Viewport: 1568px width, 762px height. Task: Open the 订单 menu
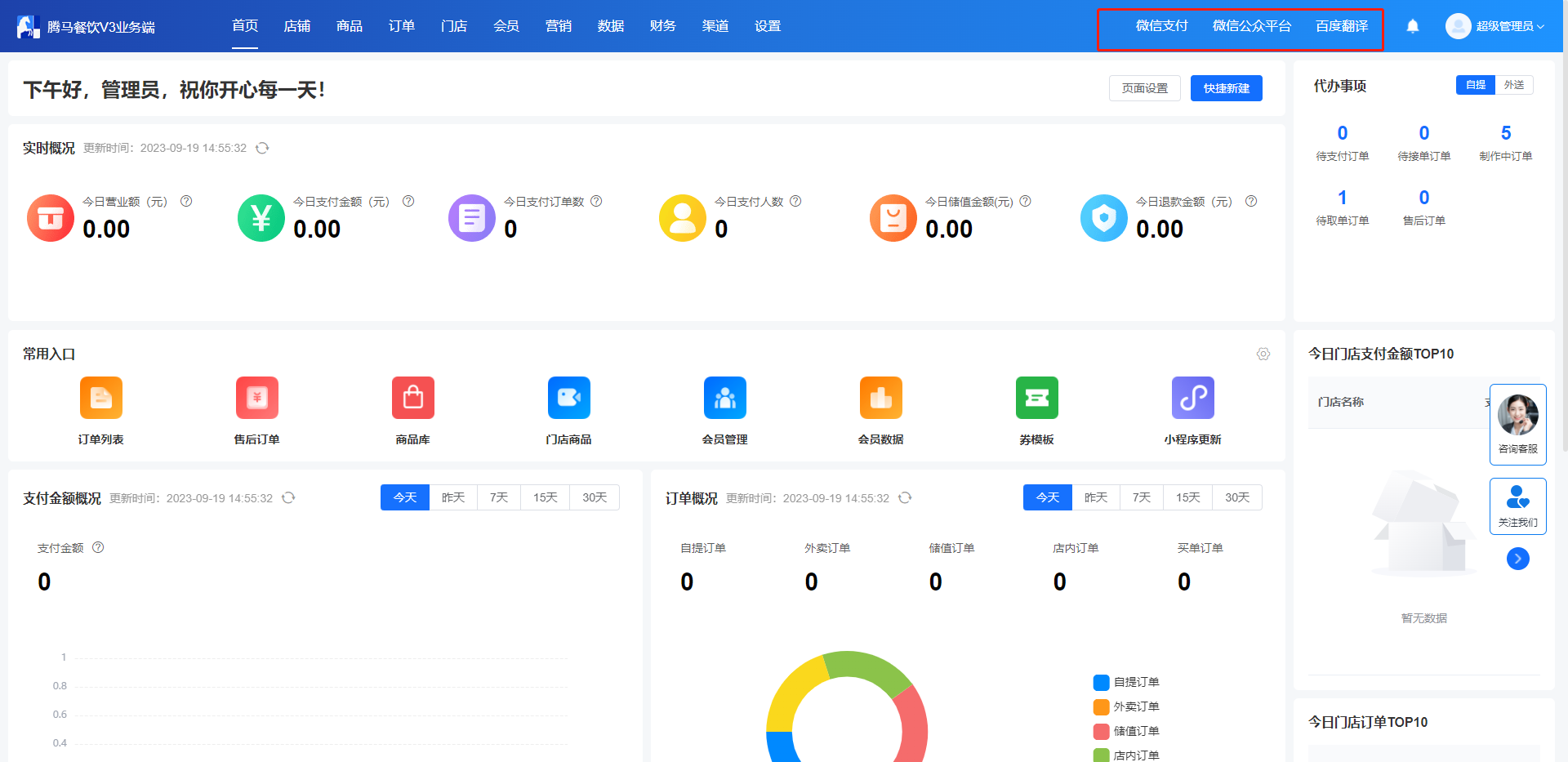point(402,26)
